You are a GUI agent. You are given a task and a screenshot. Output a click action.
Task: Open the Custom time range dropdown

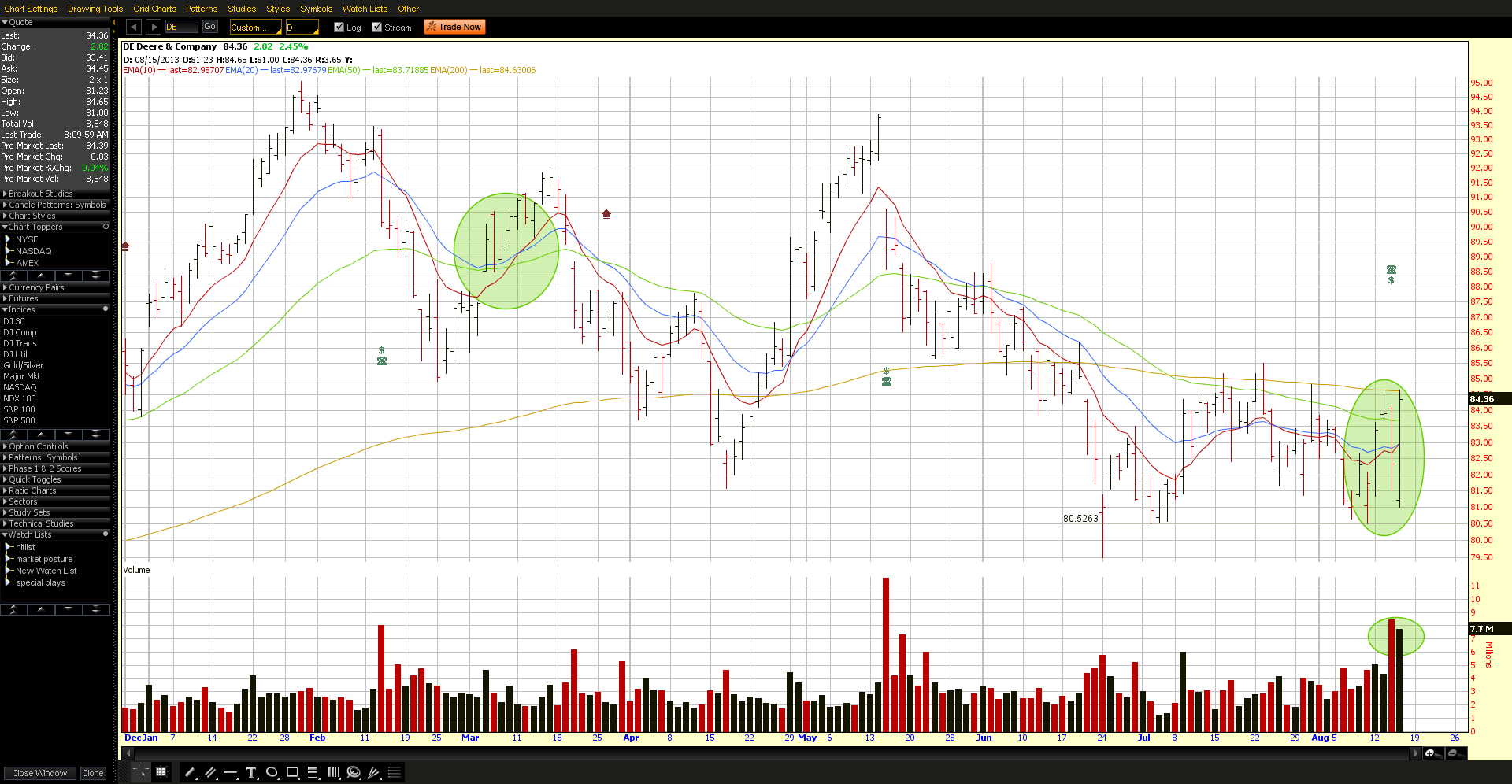click(x=255, y=28)
